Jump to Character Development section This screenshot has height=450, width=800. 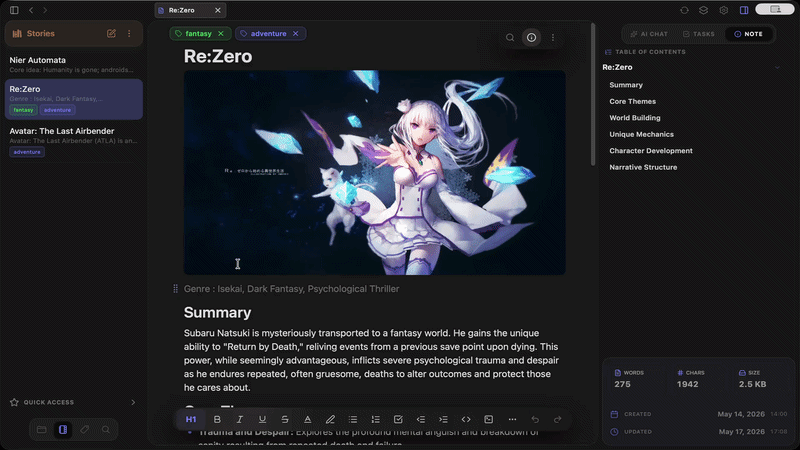(651, 151)
